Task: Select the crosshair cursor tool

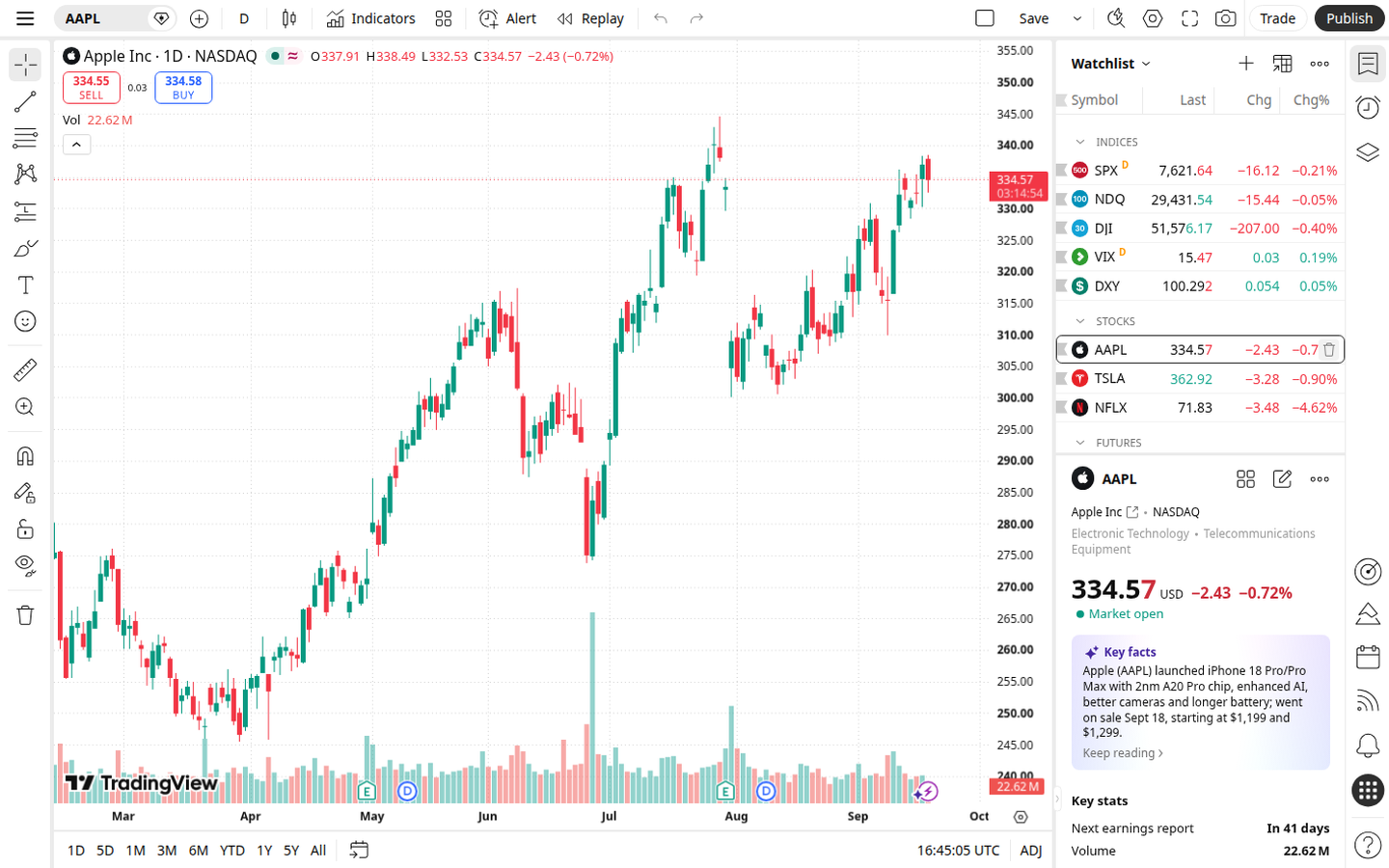Action: click(25, 65)
